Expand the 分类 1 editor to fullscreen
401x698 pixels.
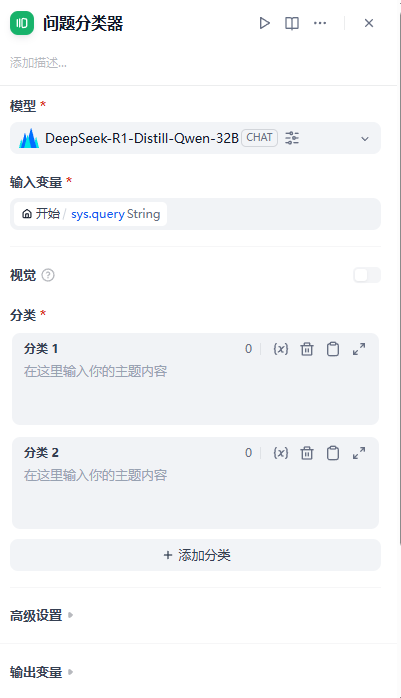(359, 349)
